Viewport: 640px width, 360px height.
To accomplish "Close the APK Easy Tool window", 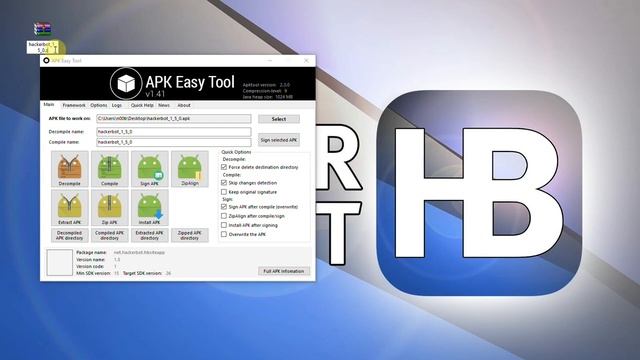I will tap(307, 60).
